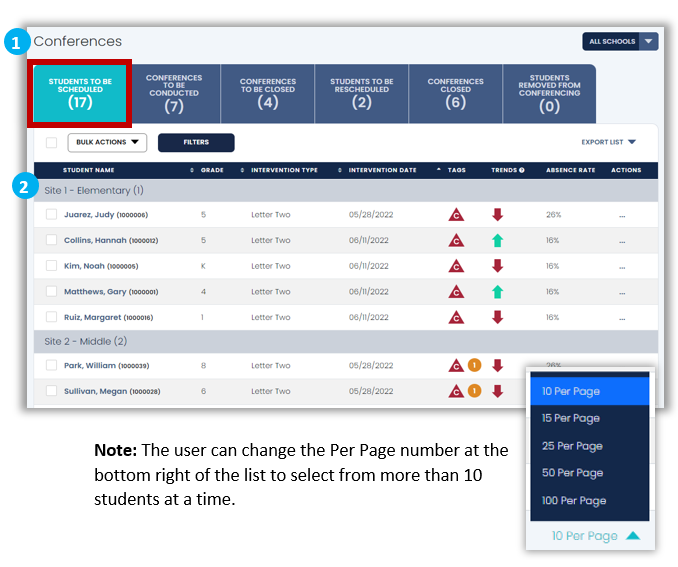Open student link Matthews, Gary
Screen dimensions: 678x567
pos(111,292)
